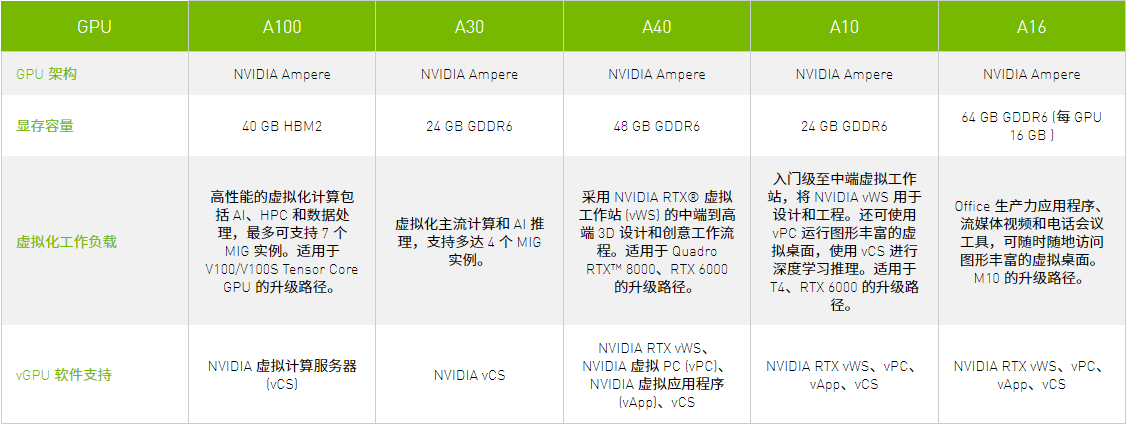Click the GPU 架构 row label
The image size is (1127, 425).
pos(46,75)
